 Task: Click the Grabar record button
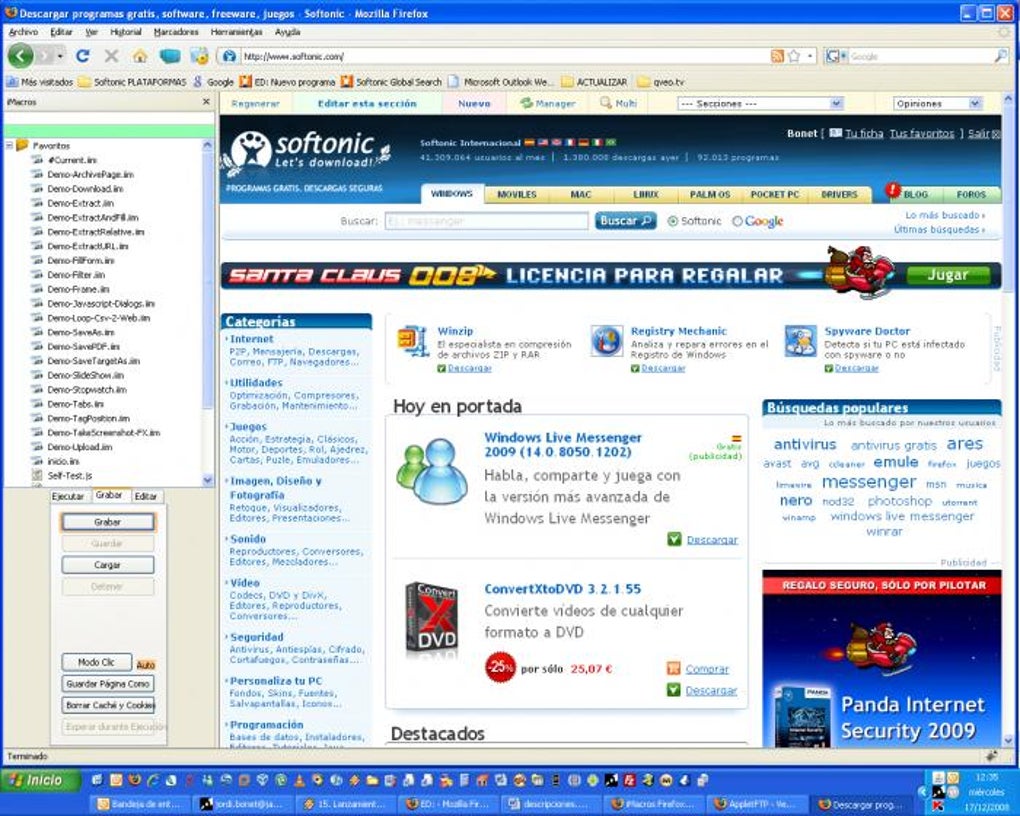tap(107, 522)
